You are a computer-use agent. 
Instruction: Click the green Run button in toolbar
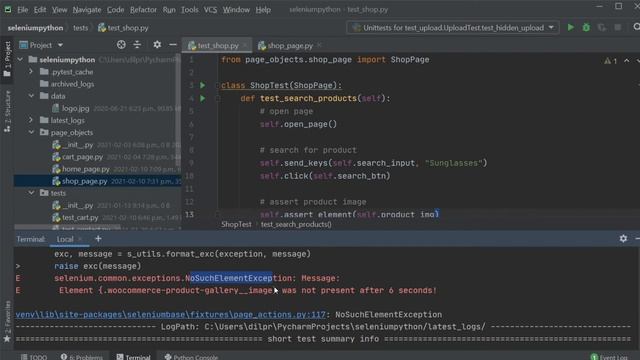571,27
